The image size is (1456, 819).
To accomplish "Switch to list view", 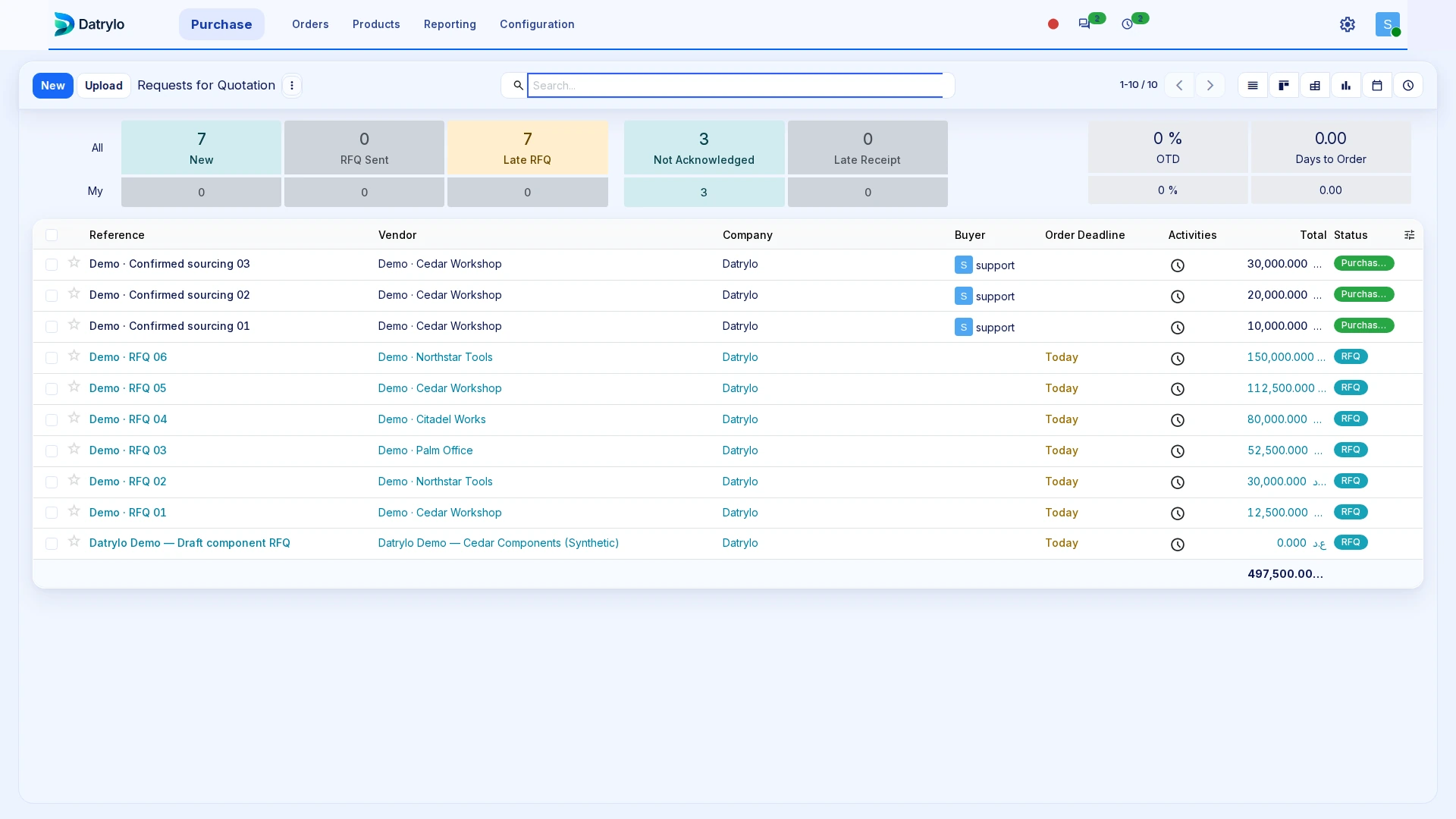I will pos(1253,86).
